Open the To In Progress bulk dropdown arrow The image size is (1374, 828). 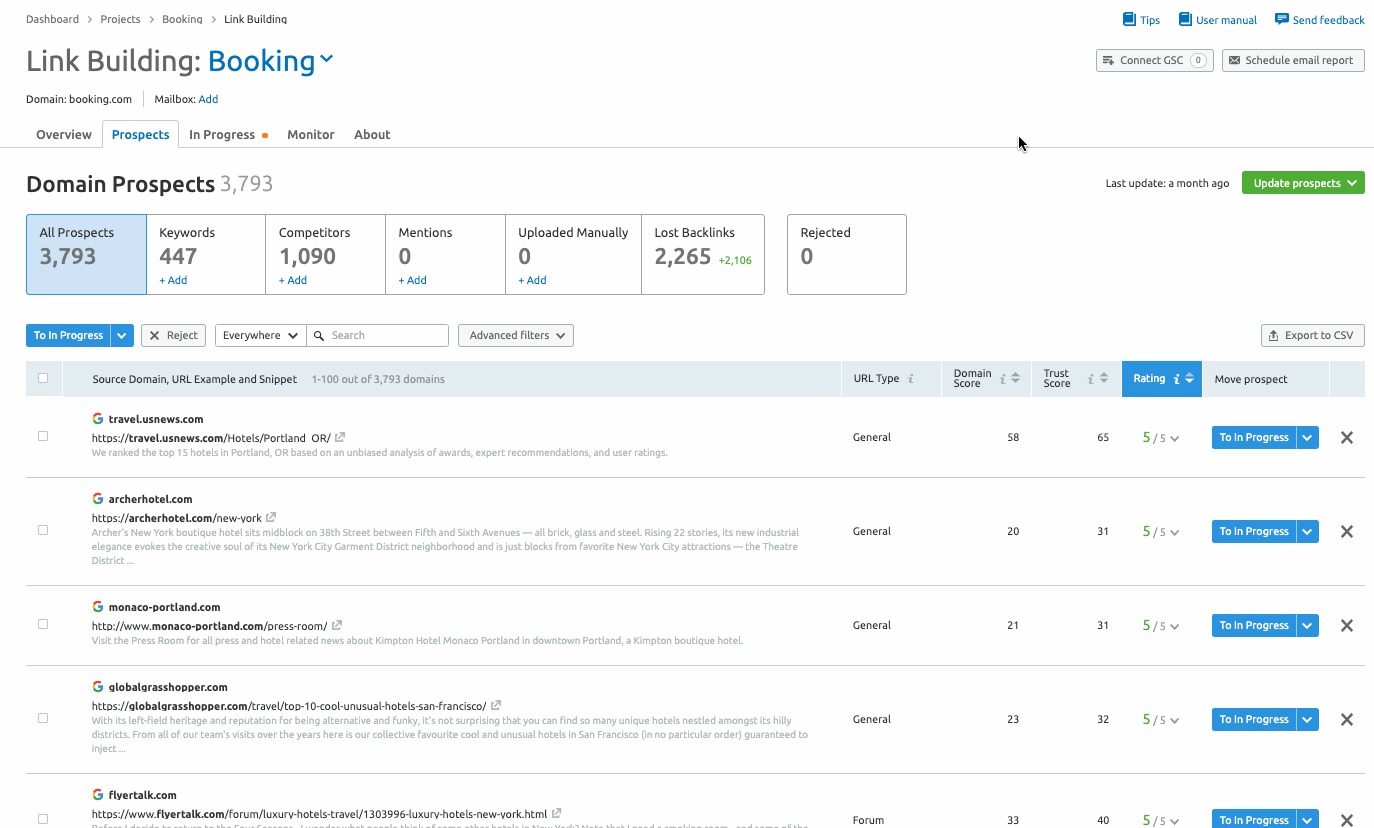tap(122, 335)
